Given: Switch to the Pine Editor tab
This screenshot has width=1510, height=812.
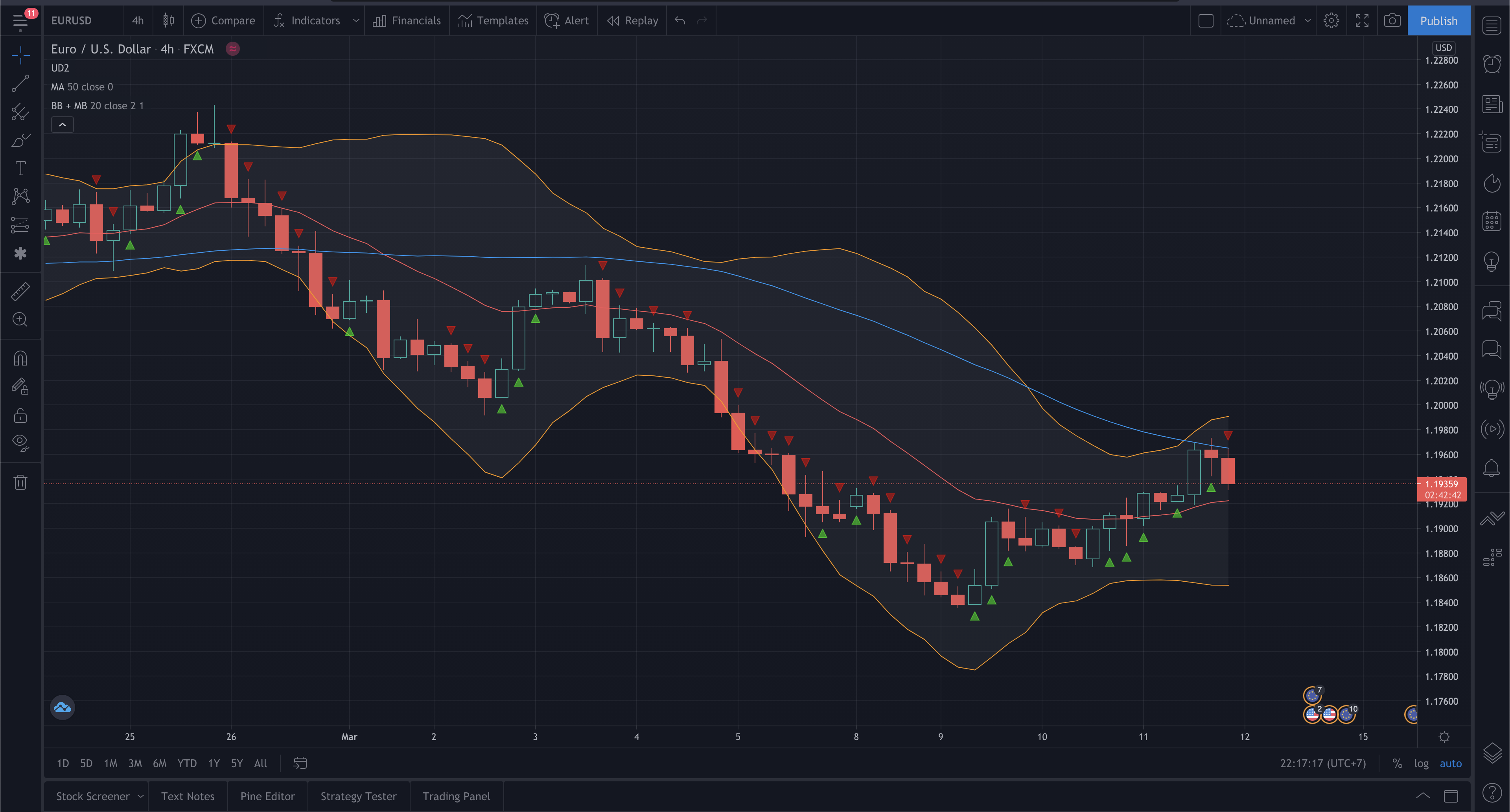Looking at the screenshot, I should coord(267,796).
